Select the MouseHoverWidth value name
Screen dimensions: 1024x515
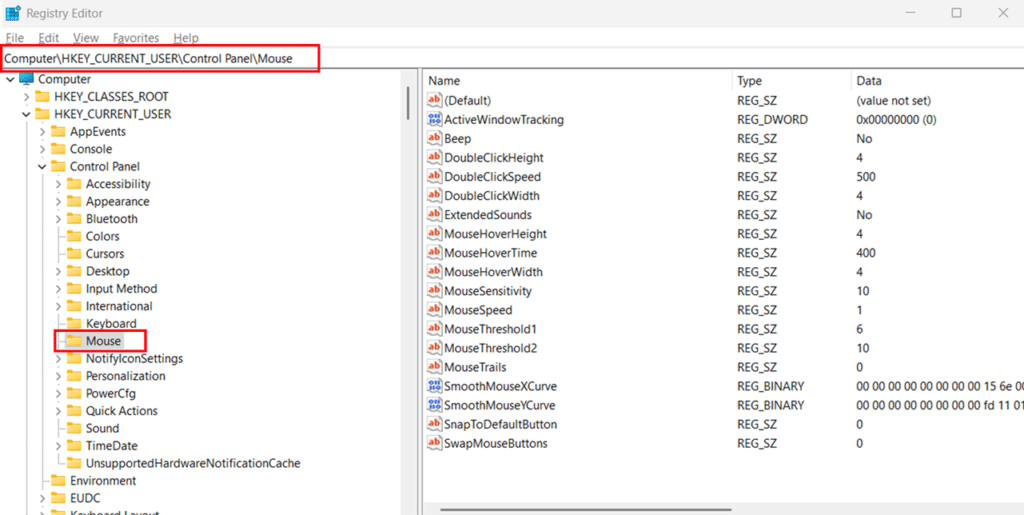coord(493,272)
